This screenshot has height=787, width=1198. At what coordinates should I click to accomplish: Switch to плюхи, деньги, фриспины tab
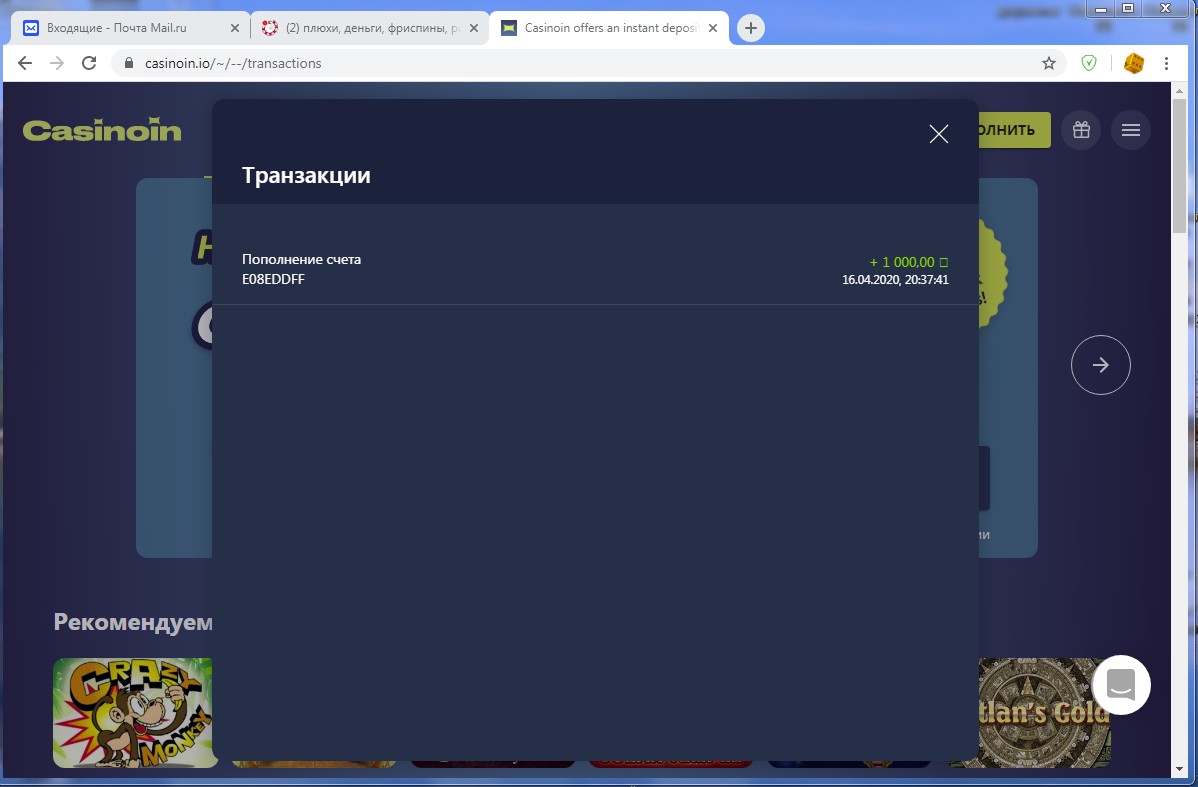(372, 28)
